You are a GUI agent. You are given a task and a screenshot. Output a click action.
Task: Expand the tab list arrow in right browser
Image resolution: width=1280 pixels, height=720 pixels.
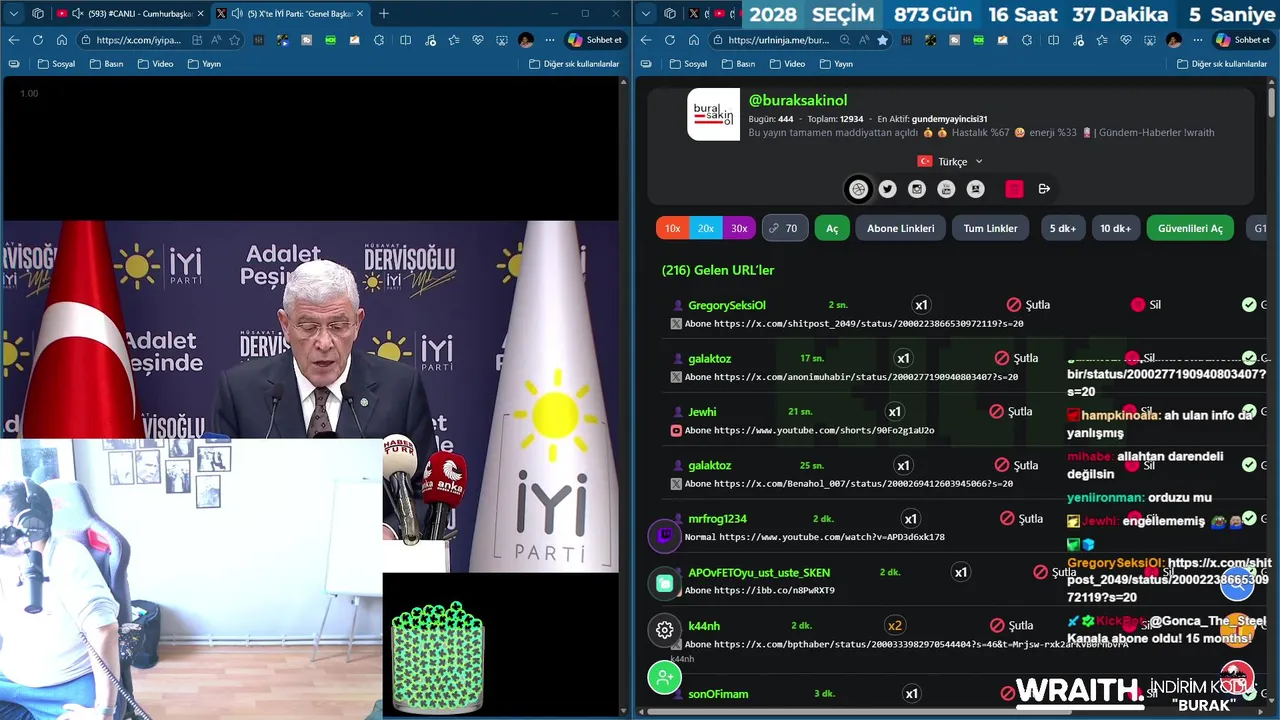(x=646, y=13)
